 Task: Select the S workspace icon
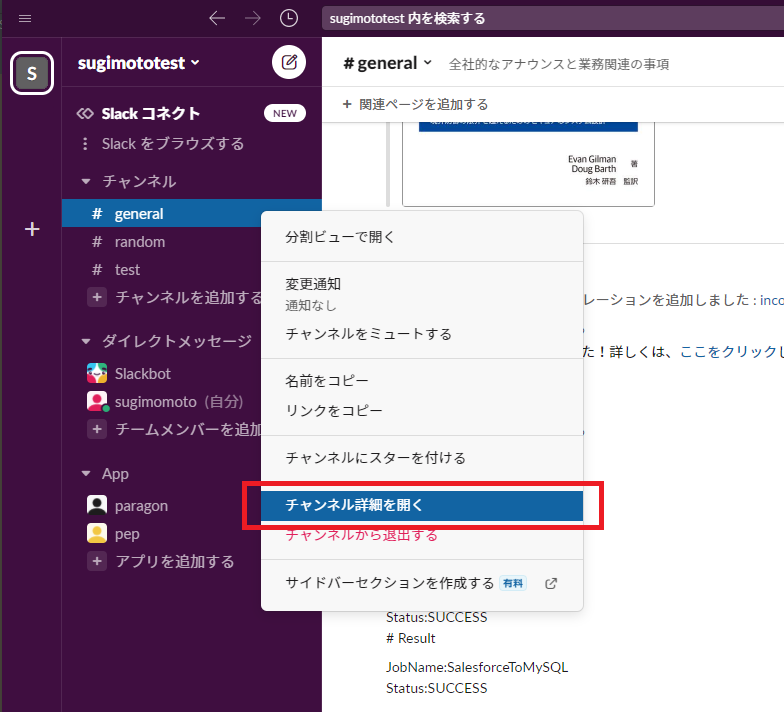pos(32,73)
